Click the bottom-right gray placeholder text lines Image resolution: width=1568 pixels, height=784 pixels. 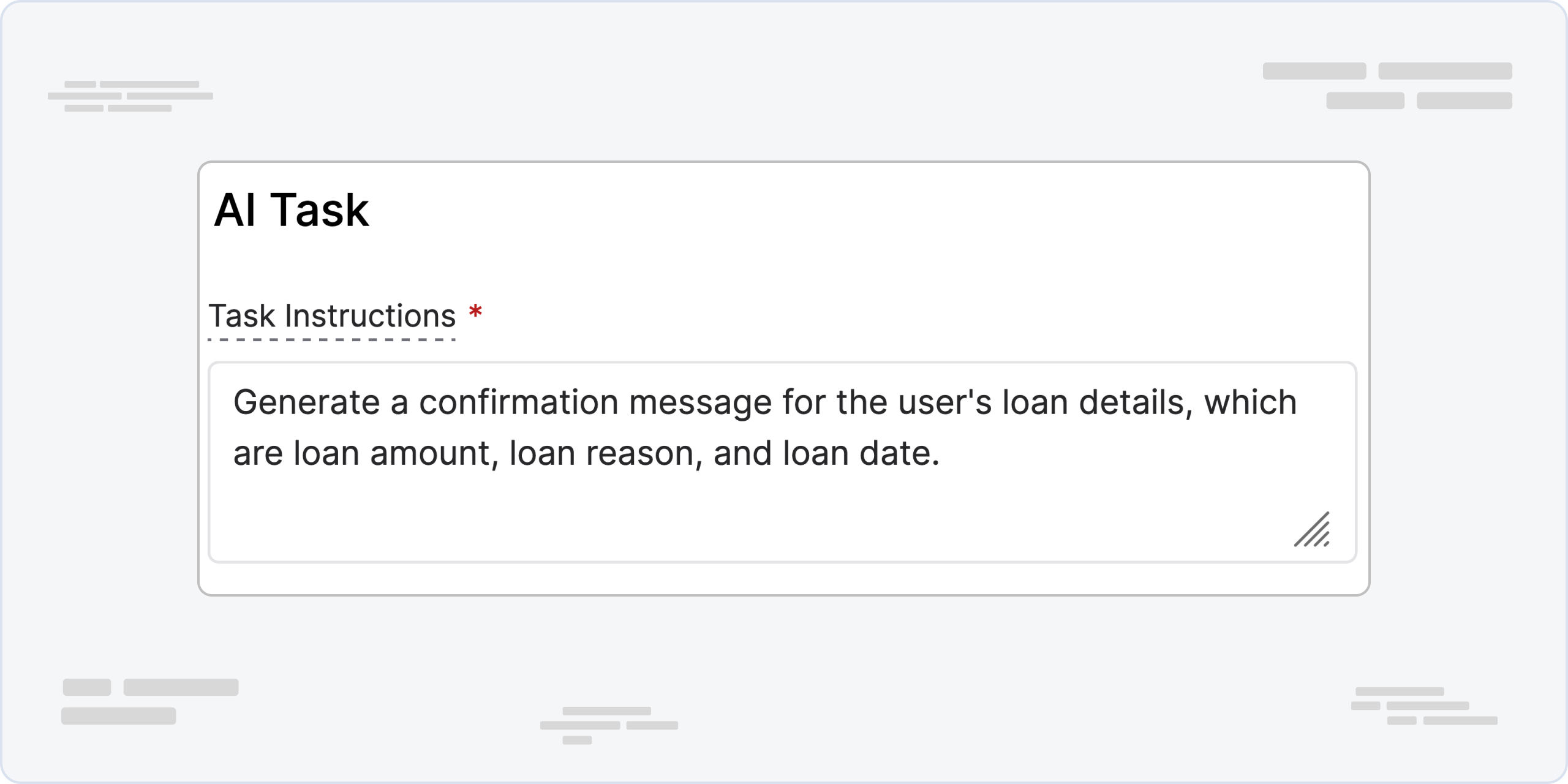(1425, 706)
